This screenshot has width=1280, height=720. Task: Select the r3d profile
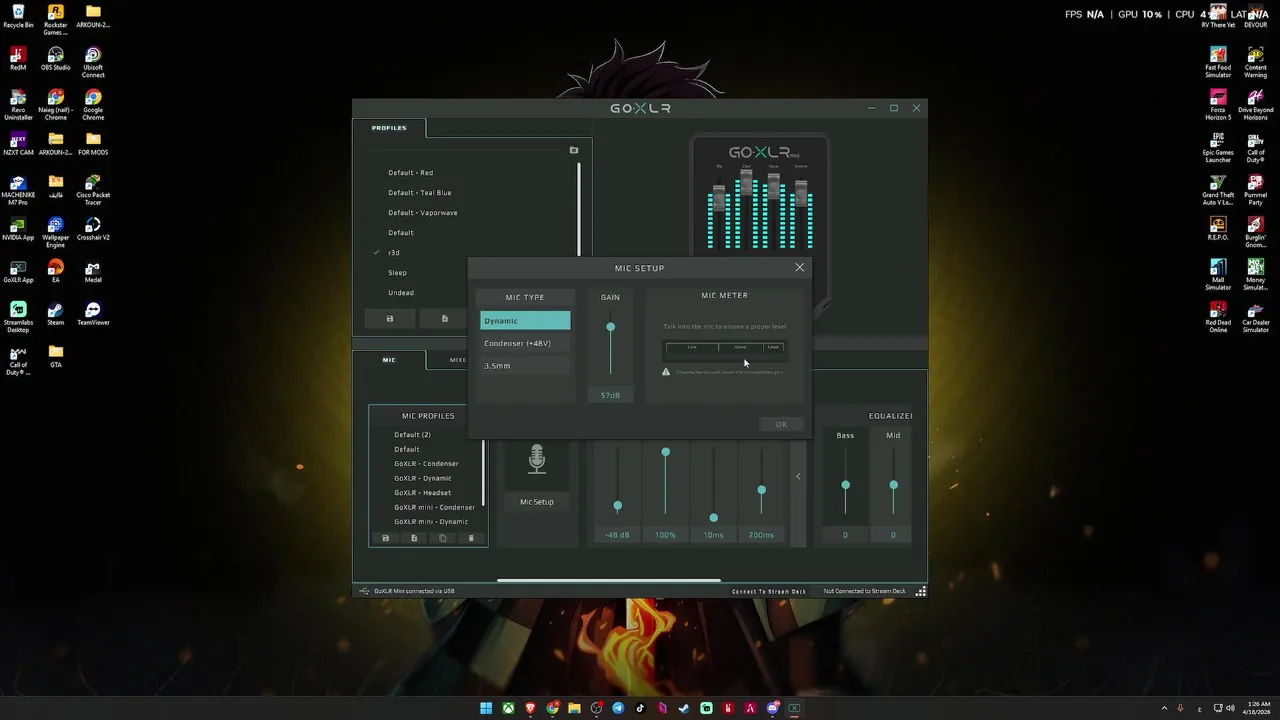(x=394, y=253)
